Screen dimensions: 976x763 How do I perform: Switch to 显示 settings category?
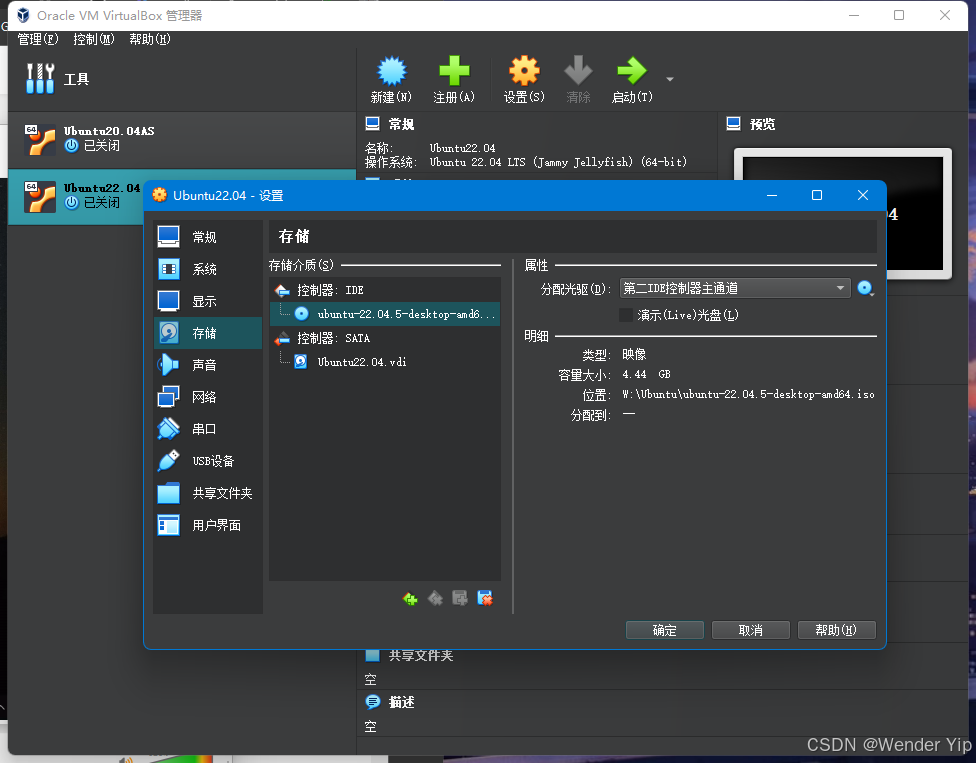click(207, 301)
